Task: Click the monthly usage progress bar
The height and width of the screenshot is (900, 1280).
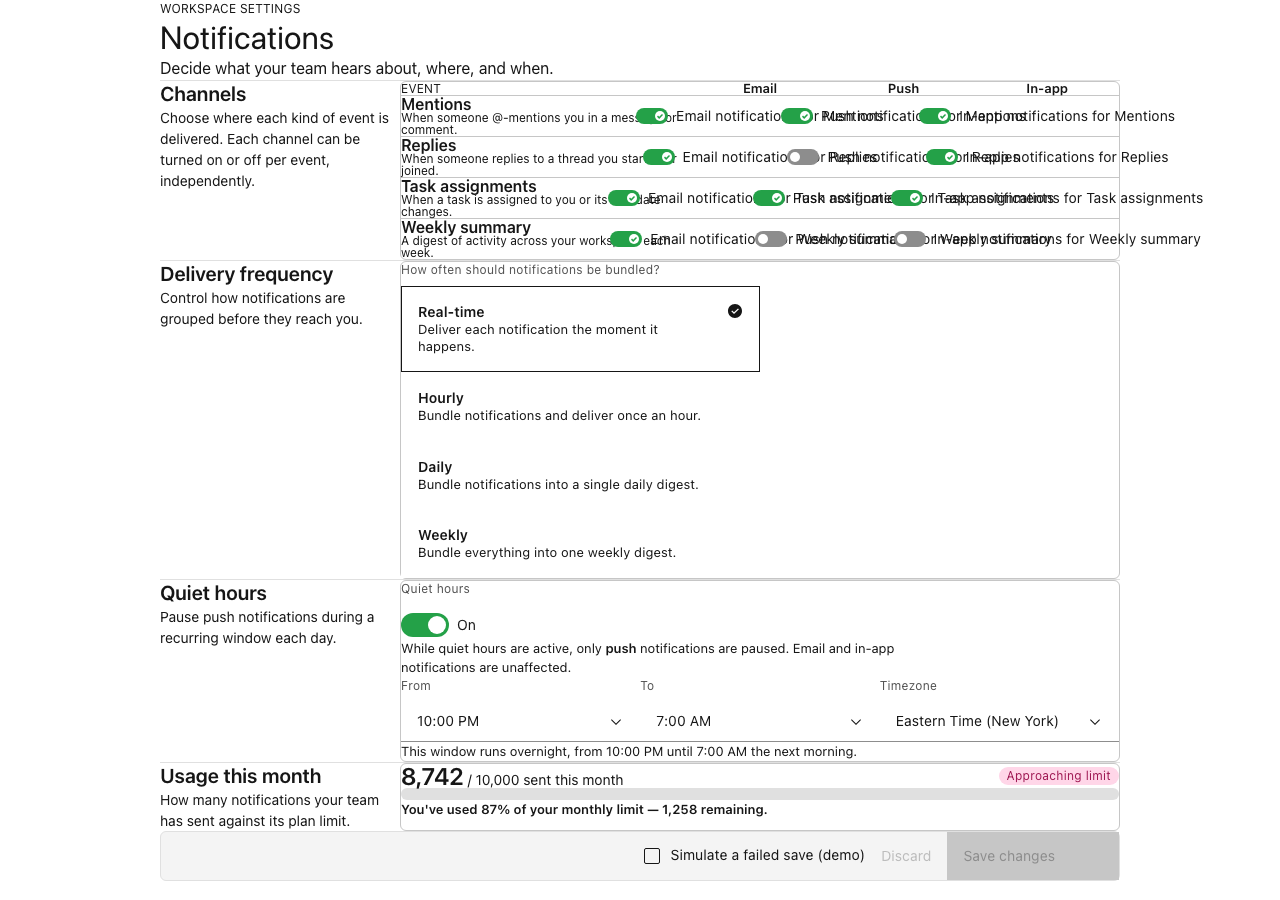Action: pyautogui.click(x=760, y=794)
